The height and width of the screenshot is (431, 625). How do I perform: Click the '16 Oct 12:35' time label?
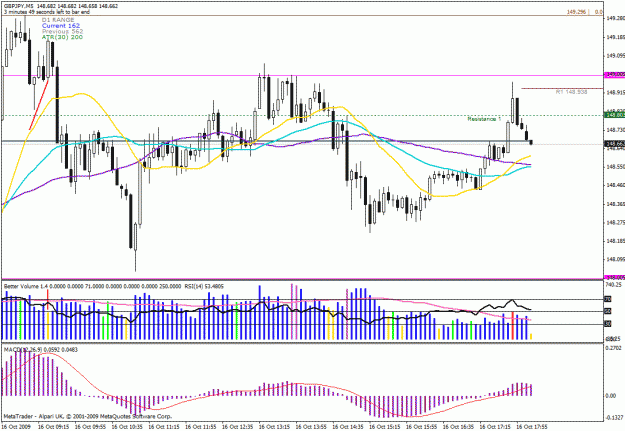coord(237,427)
